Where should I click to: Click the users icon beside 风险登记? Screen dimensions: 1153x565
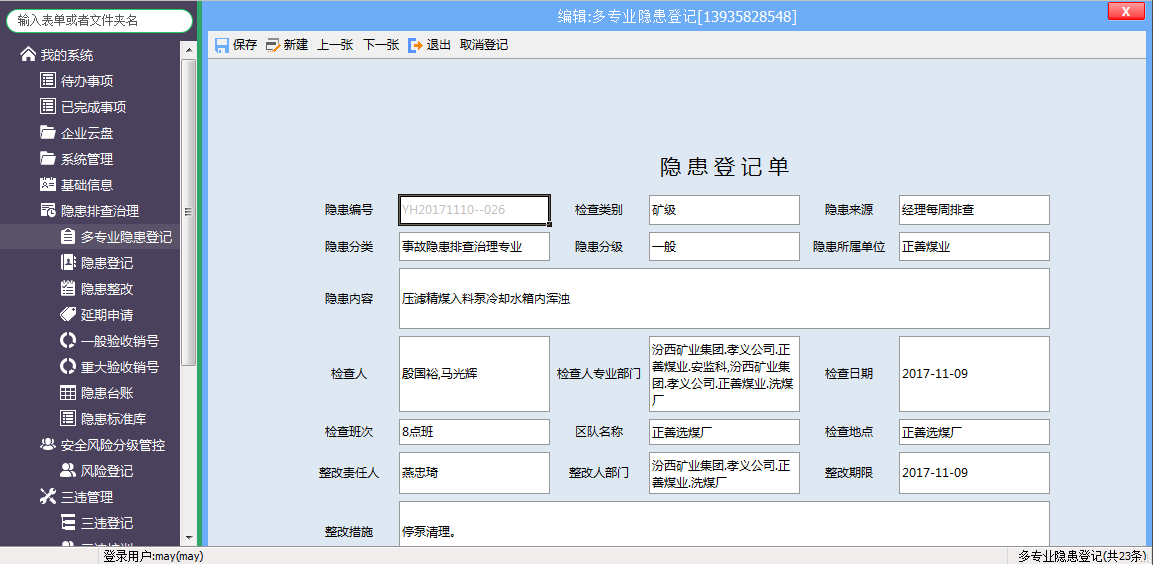pos(68,470)
